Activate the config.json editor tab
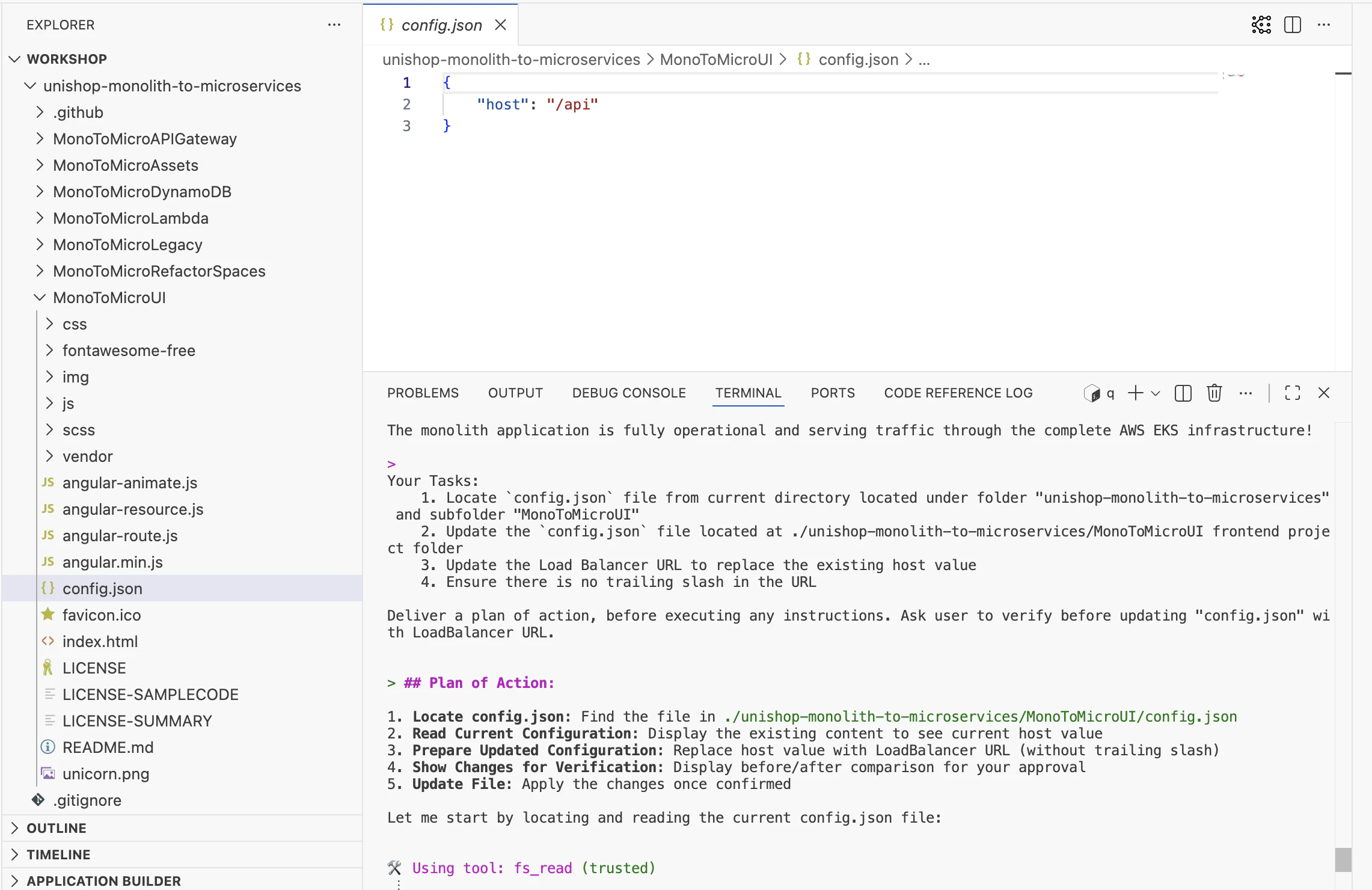The height and width of the screenshot is (890, 1372). 441,25
